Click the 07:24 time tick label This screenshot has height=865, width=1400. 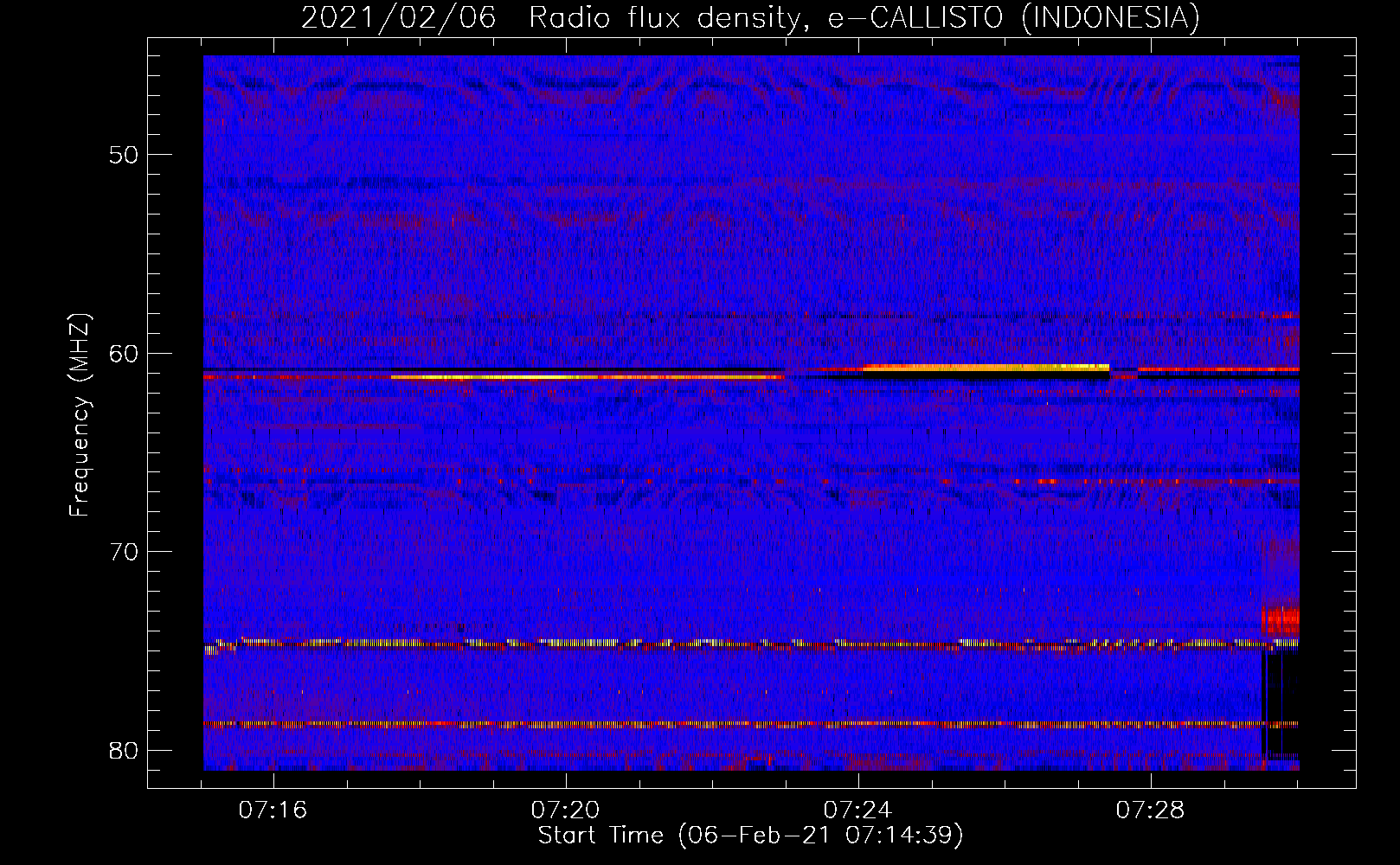click(858, 811)
